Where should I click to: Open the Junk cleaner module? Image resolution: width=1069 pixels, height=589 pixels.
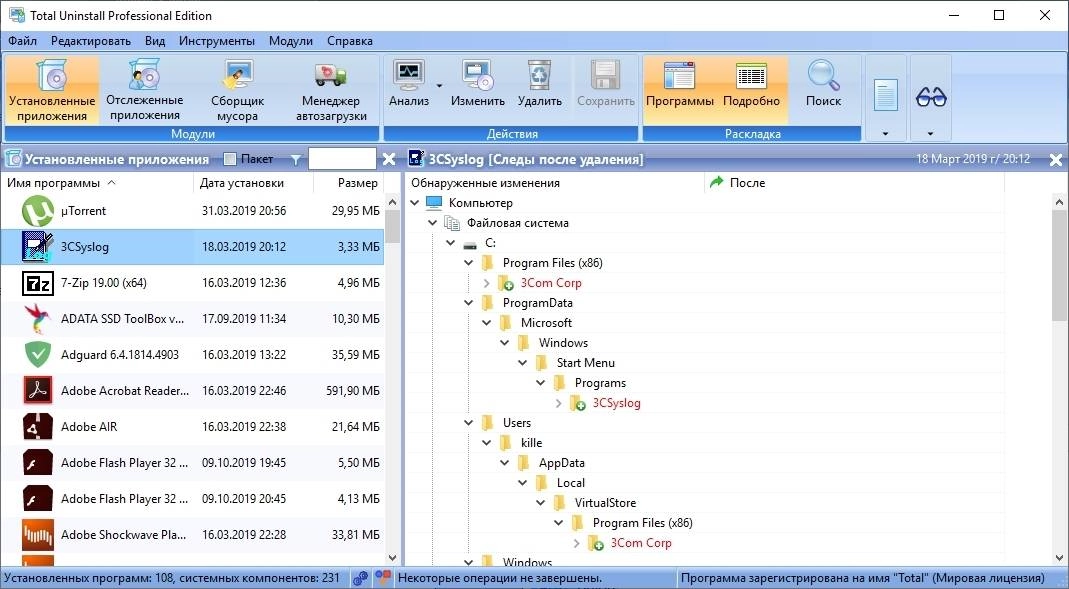click(x=237, y=89)
